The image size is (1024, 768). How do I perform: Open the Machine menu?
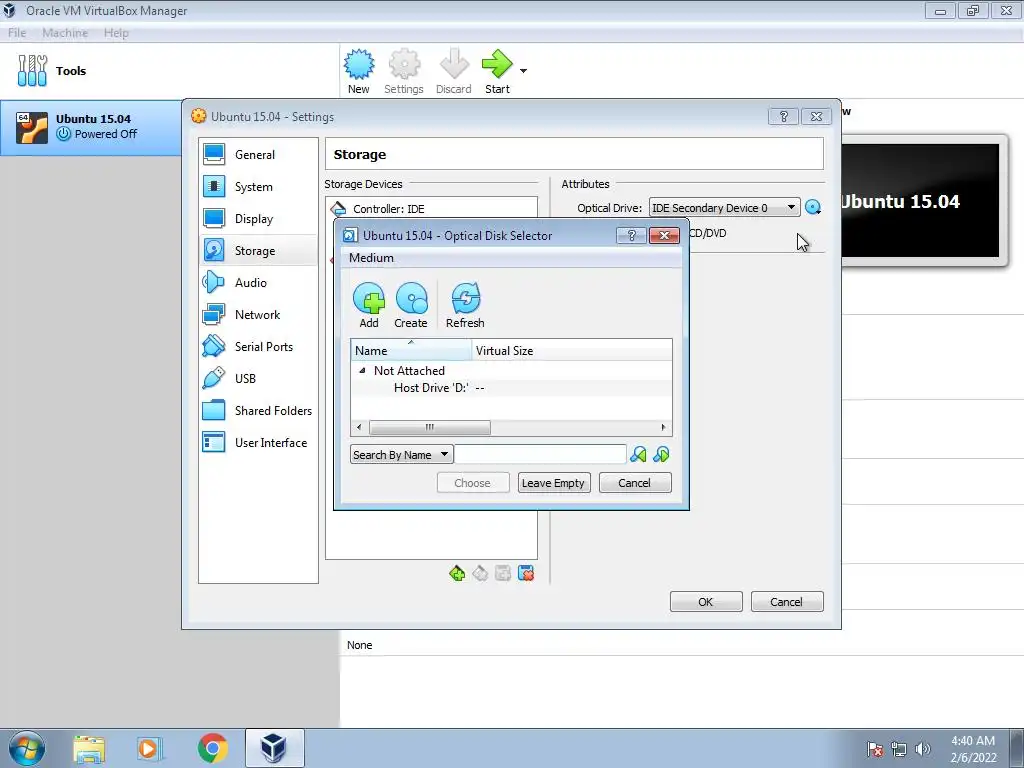tap(65, 33)
